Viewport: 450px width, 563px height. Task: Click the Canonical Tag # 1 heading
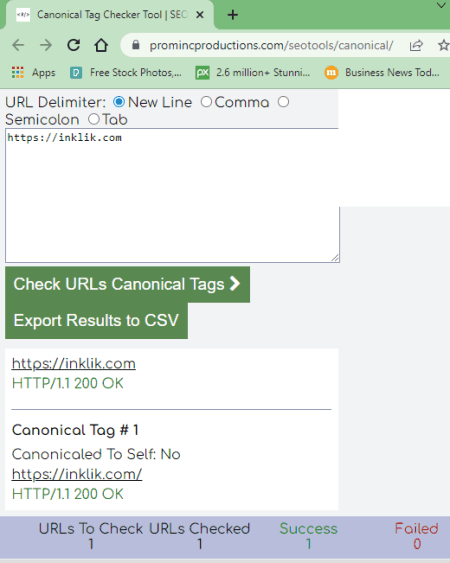click(x=75, y=430)
